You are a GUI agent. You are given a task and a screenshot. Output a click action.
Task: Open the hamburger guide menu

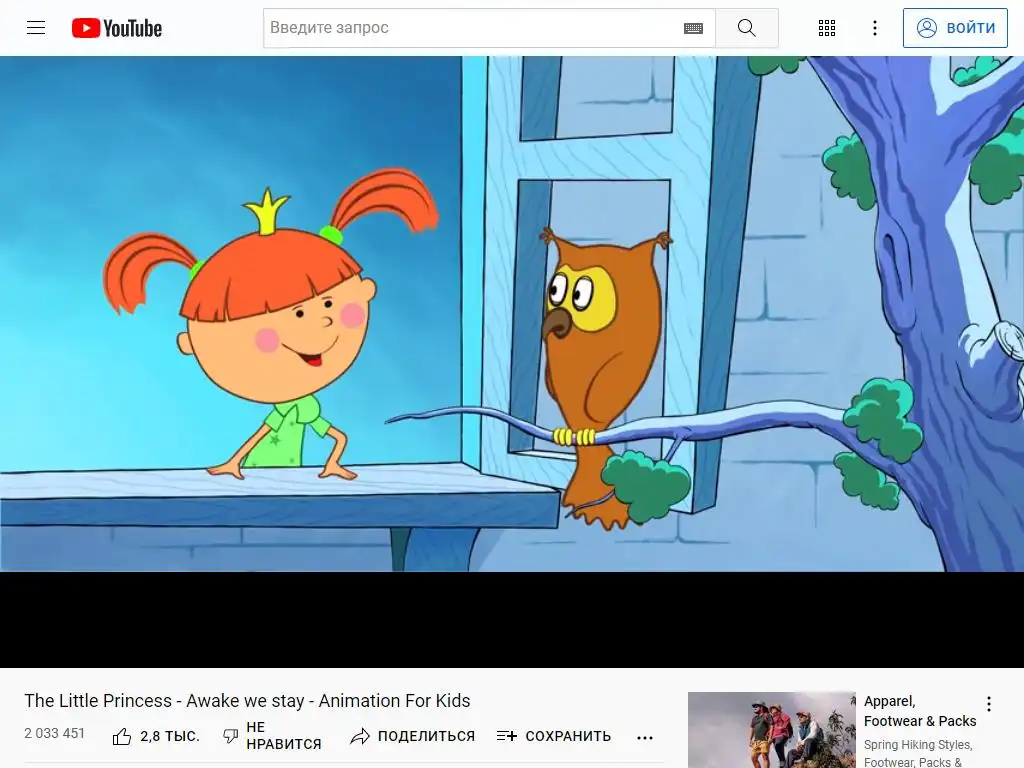click(x=36, y=27)
